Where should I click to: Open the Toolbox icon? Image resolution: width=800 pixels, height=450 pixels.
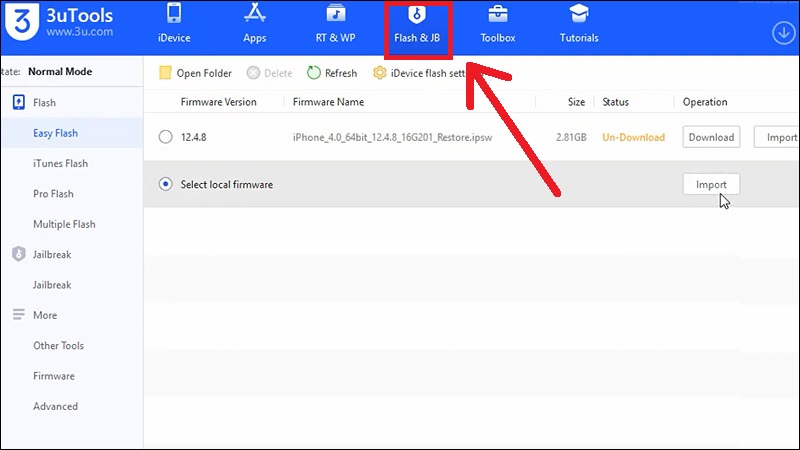pyautogui.click(x=497, y=16)
